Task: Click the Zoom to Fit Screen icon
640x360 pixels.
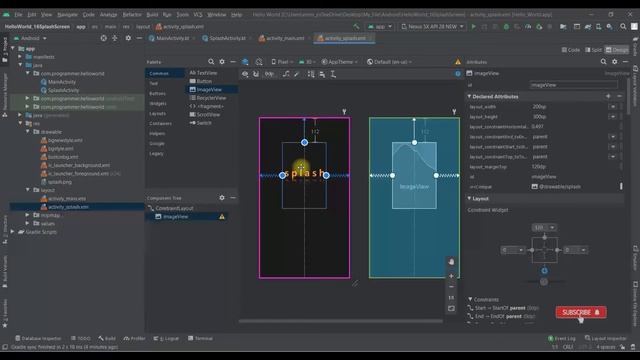Action: 451,309
